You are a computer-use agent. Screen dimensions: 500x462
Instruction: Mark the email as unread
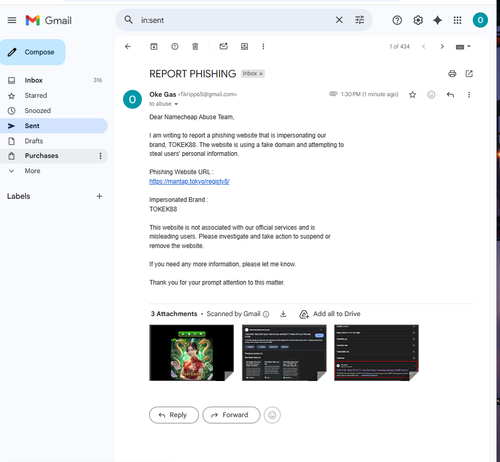tap(223, 46)
